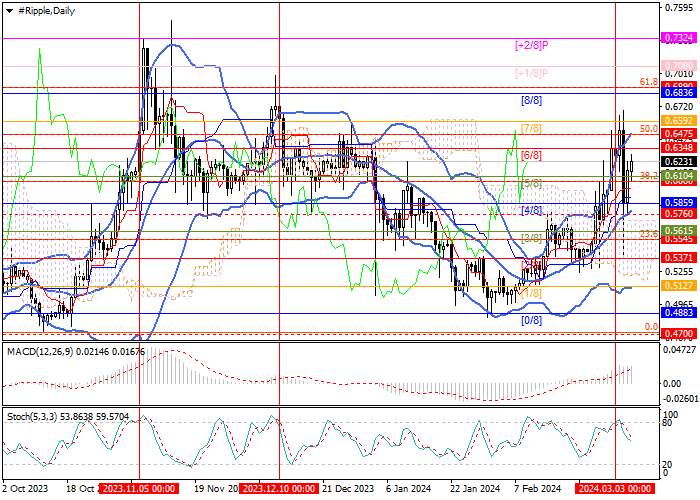The width and height of the screenshot is (700, 500).
Task: Select the 2023.11.05 00:00 date marker
Action: (139, 488)
